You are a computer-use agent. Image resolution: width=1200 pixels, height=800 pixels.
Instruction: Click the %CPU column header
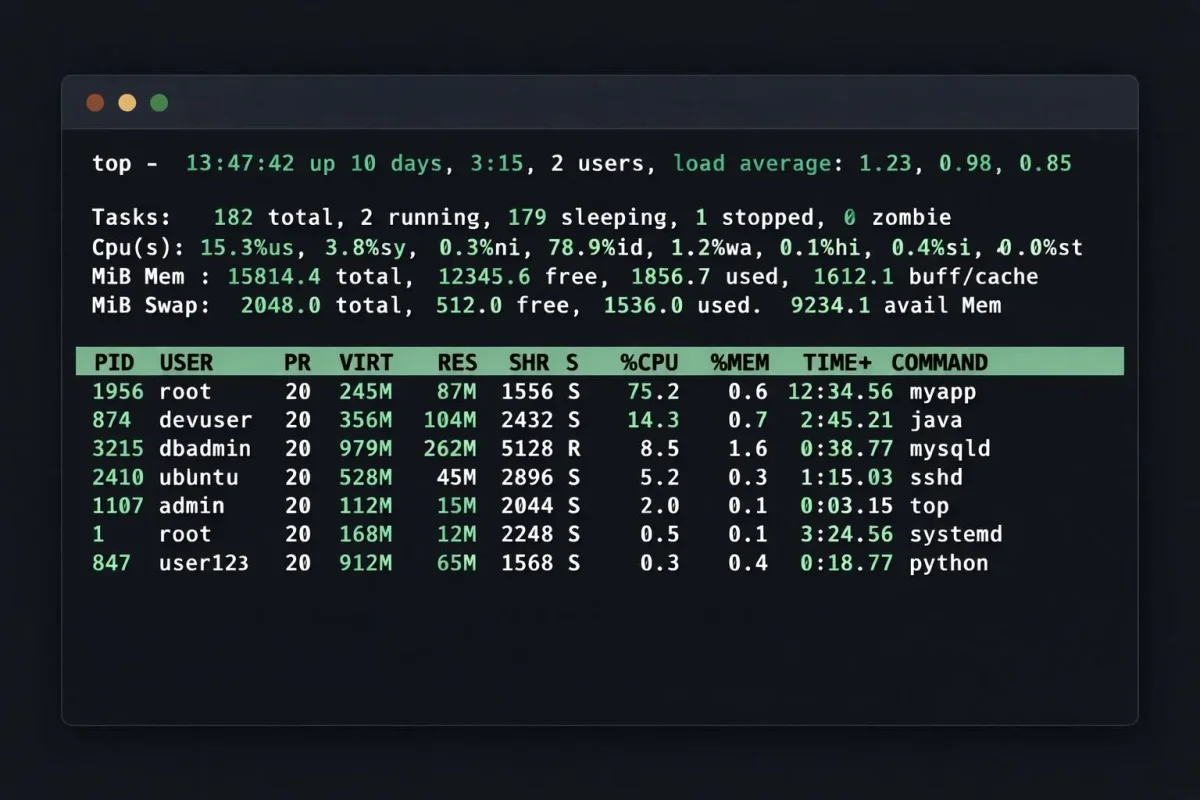pos(650,362)
